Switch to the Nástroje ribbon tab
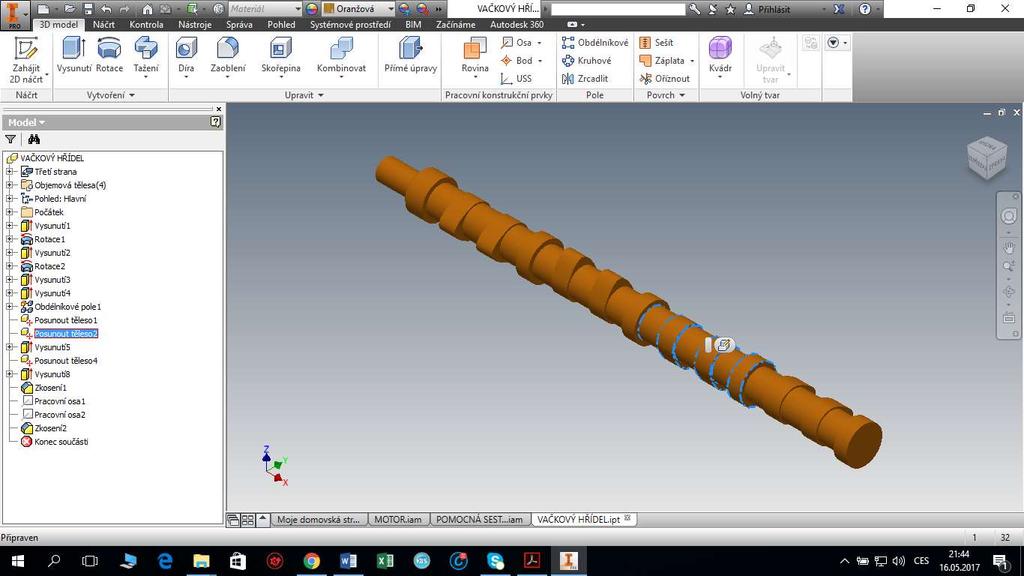Viewport: 1024px width, 576px height. [195, 24]
